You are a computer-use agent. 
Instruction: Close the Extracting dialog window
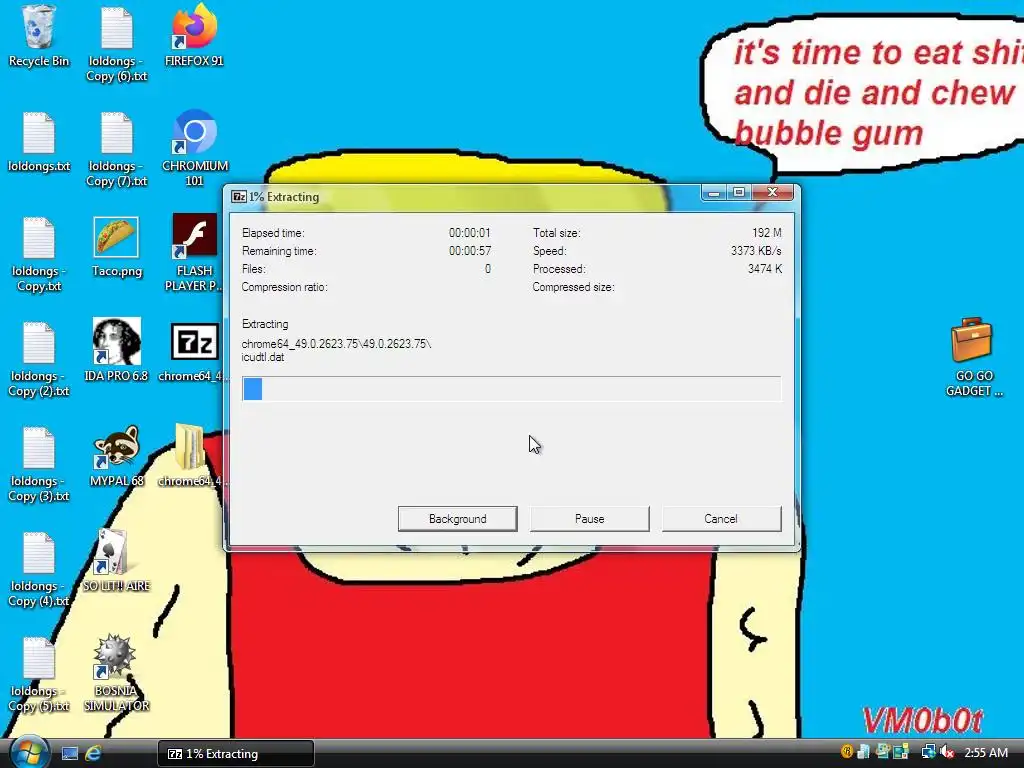pyautogui.click(x=773, y=193)
